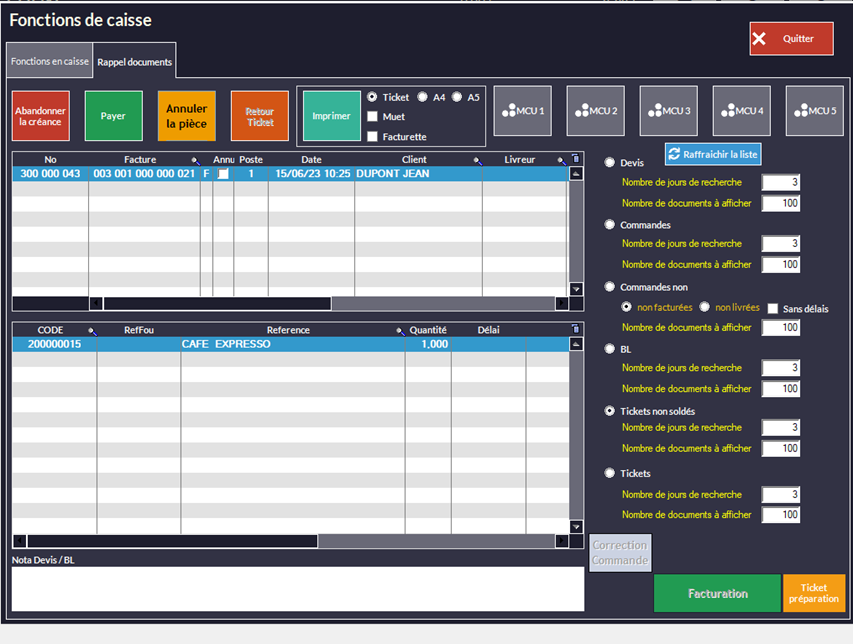Image resolution: width=853 pixels, height=644 pixels.
Task: Open the Rappel documents tab
Action: pyautogui.click(x=135, y=62)
